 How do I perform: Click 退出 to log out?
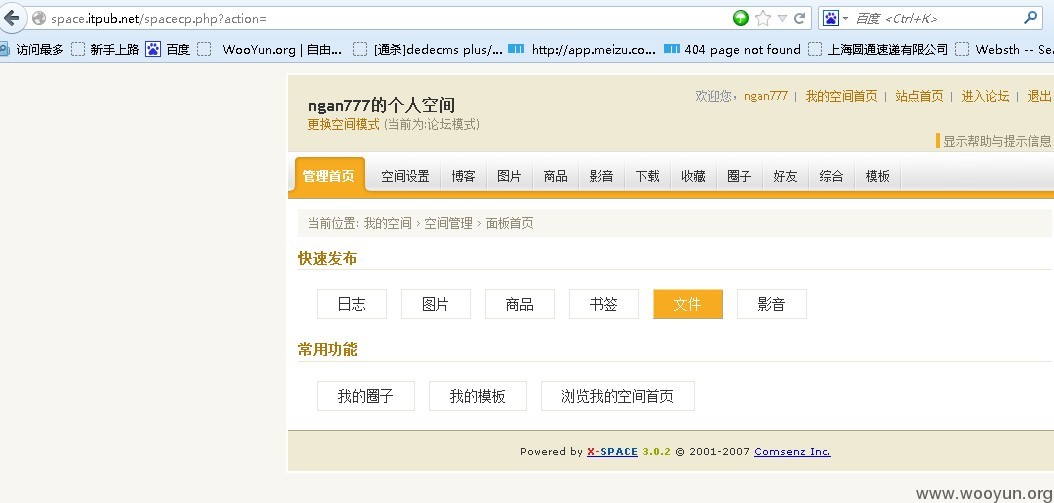coord(1039,96)
